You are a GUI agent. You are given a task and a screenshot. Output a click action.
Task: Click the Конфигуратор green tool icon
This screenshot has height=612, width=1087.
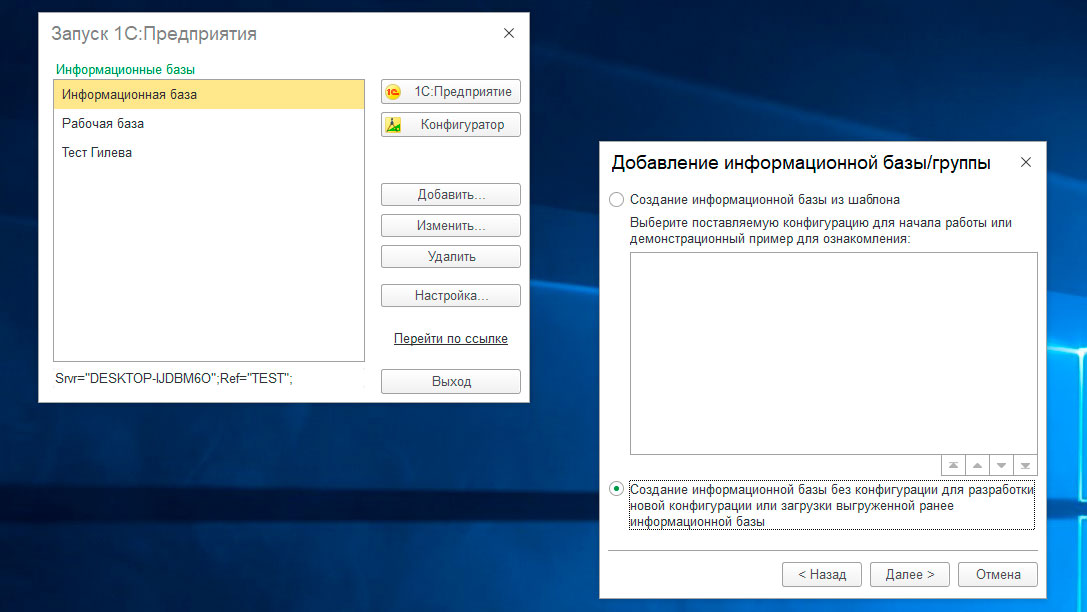pyautogui.click(x=393, y=125)
